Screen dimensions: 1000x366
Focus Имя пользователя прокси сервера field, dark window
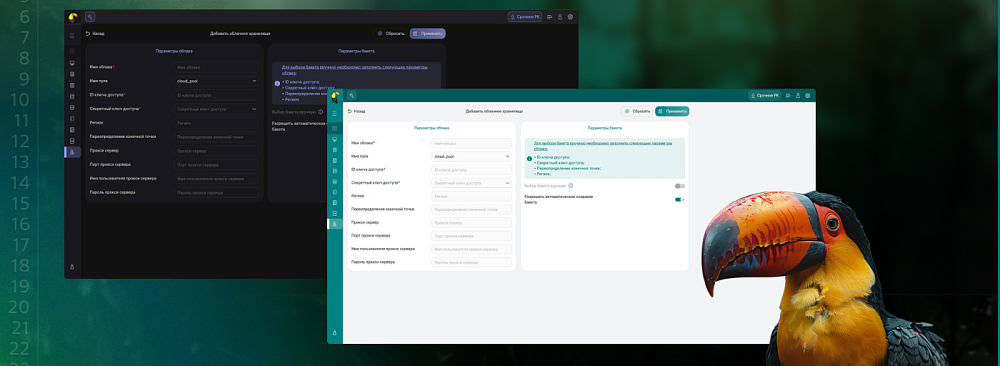(x=216, y=179)
